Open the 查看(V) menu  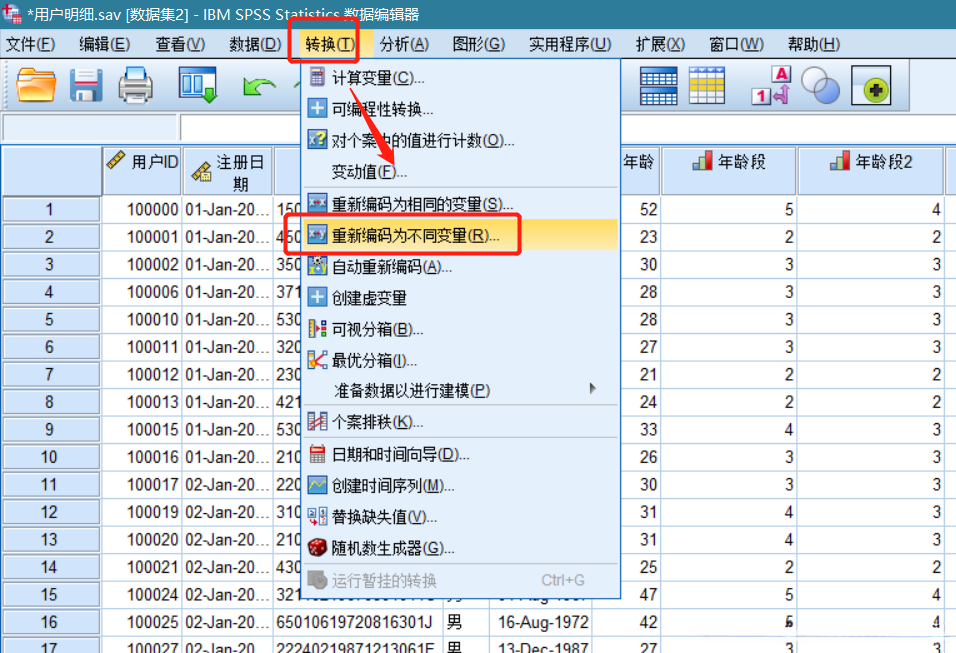point(180,45)
